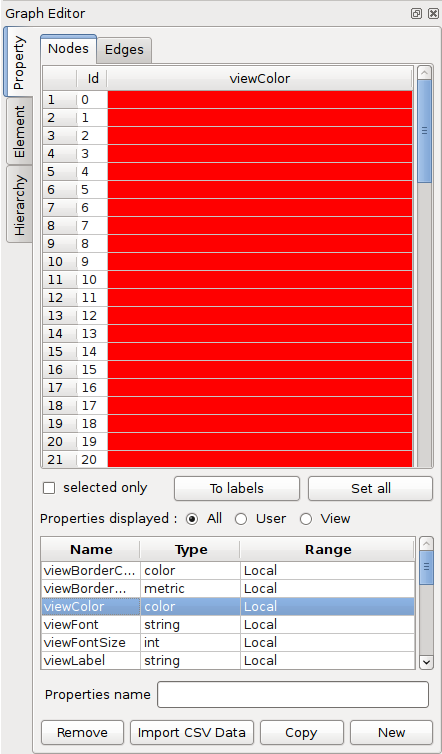This screenshot has width=442, height=754.
Task: Click the Set all button
Action: click(370, 489)
